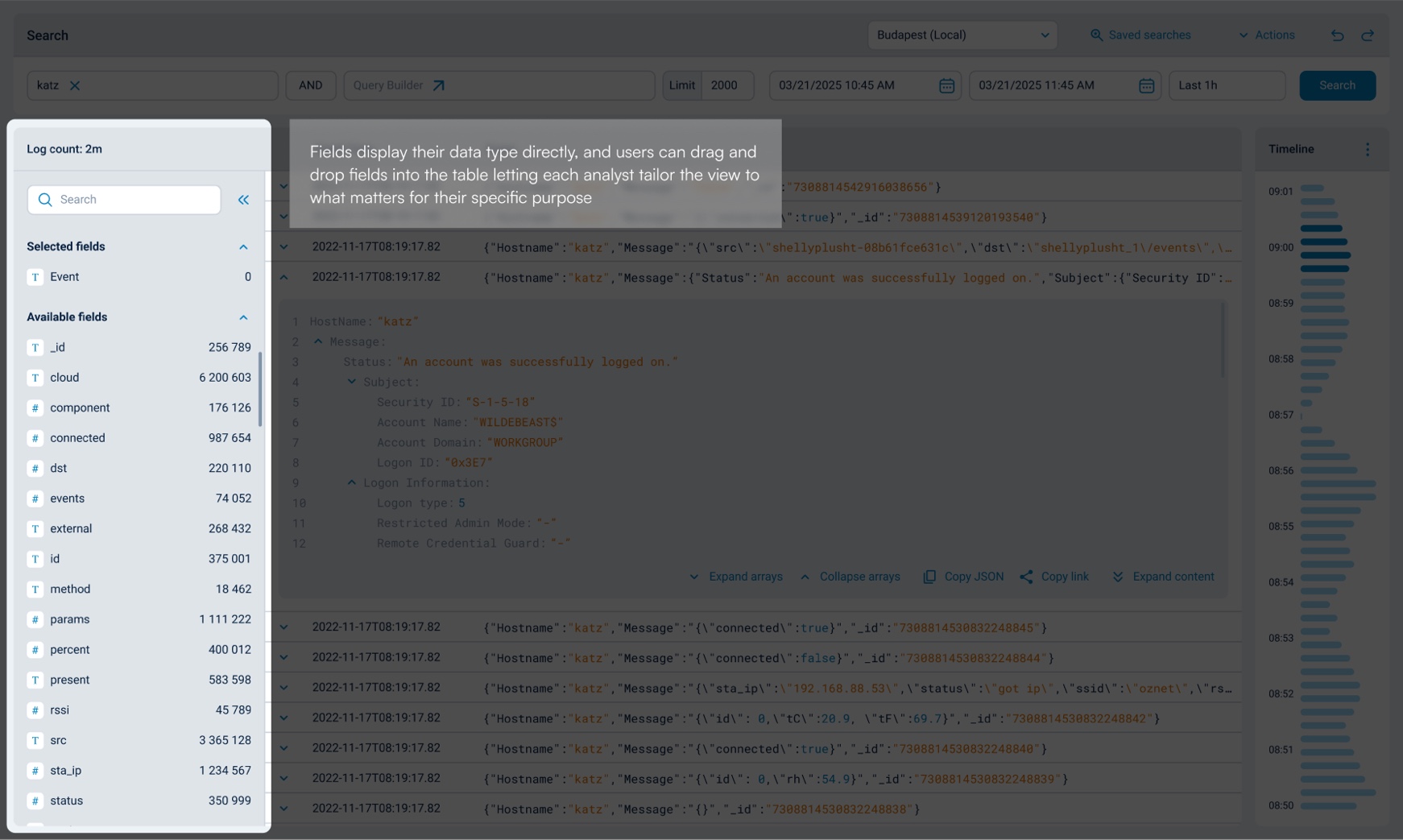Click text type icon beside external
This screenshot has height=840, width=1403.
coord(35,529)
